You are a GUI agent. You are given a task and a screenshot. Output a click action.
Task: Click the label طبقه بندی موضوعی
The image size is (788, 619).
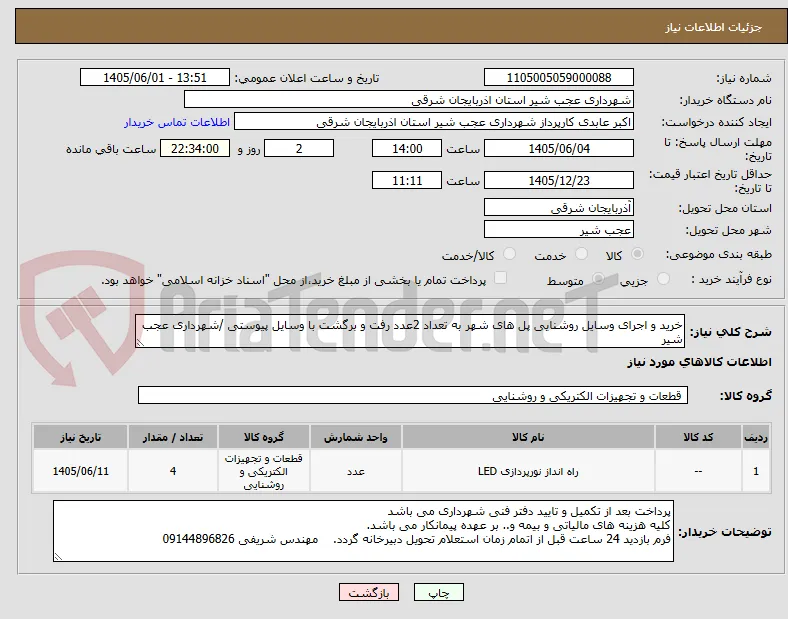point(719,254)
